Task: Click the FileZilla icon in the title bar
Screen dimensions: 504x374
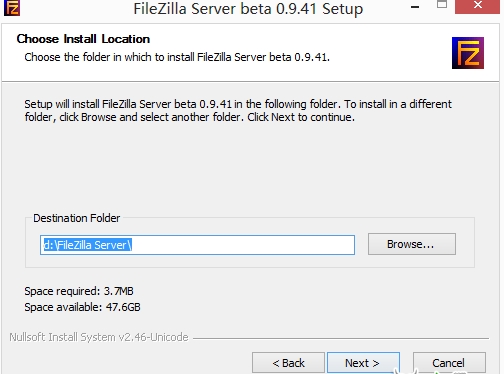Action: [x=12, y=7]
